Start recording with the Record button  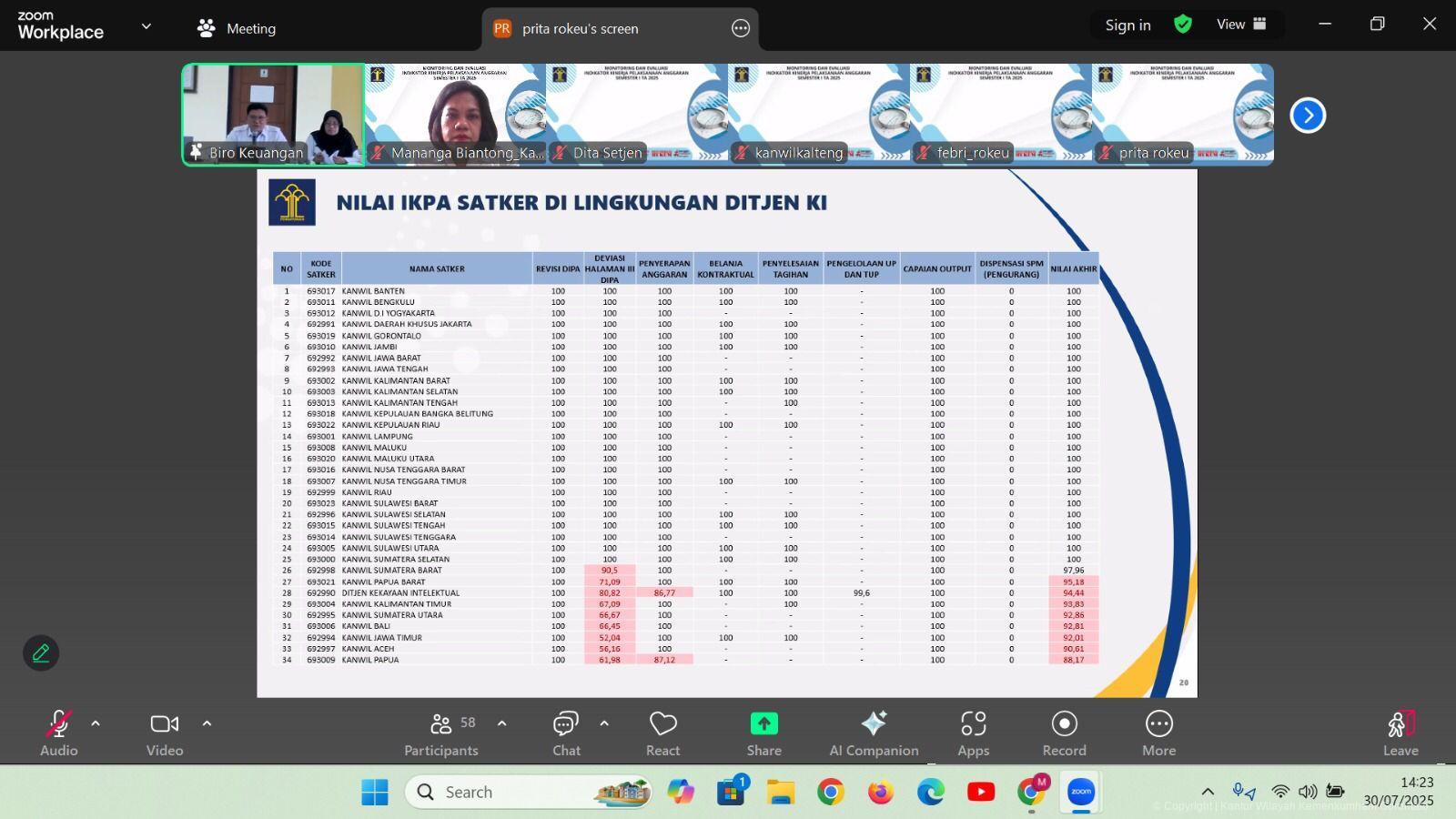point(1064,732)
